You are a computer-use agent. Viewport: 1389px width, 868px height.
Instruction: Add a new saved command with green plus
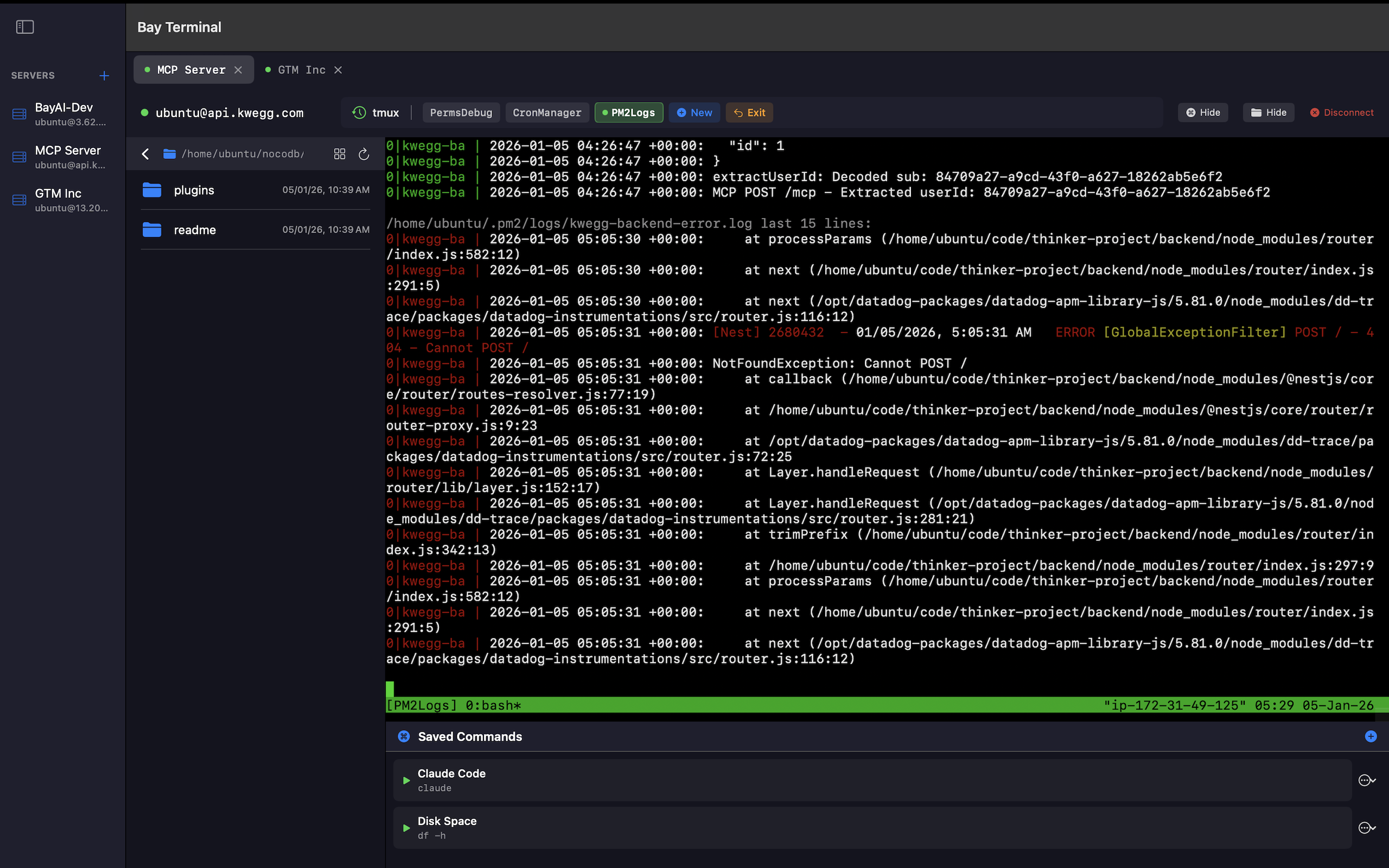1371,736
